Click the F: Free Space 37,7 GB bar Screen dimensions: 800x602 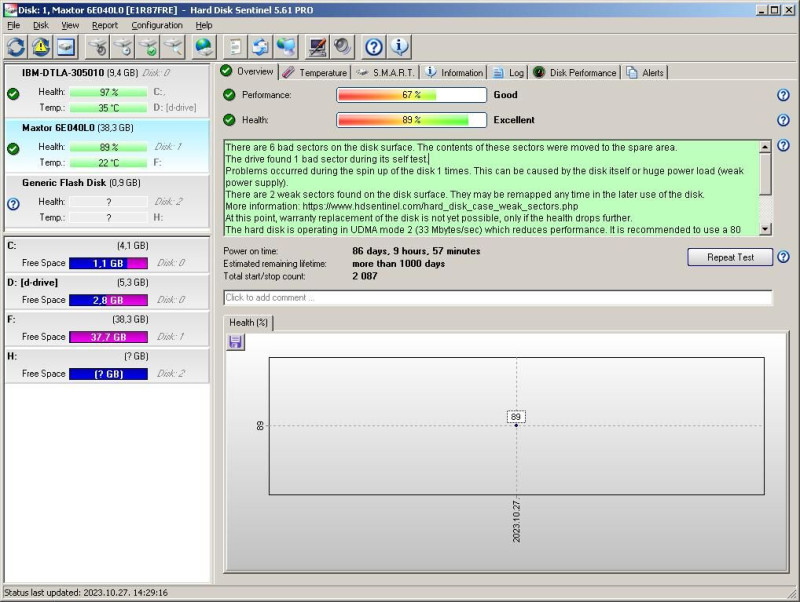click(108, 337)
